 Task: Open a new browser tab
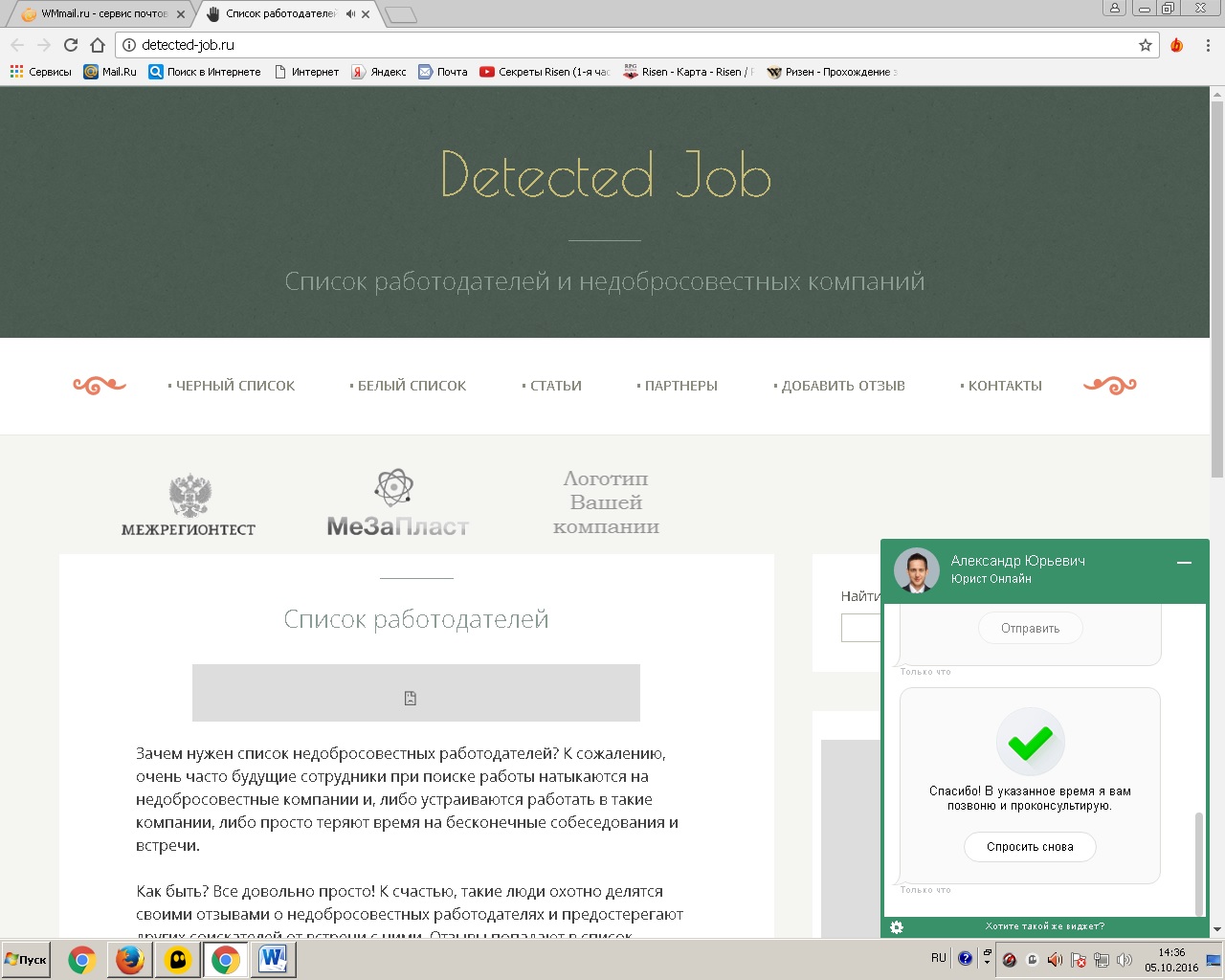click(x=401, y=14)
